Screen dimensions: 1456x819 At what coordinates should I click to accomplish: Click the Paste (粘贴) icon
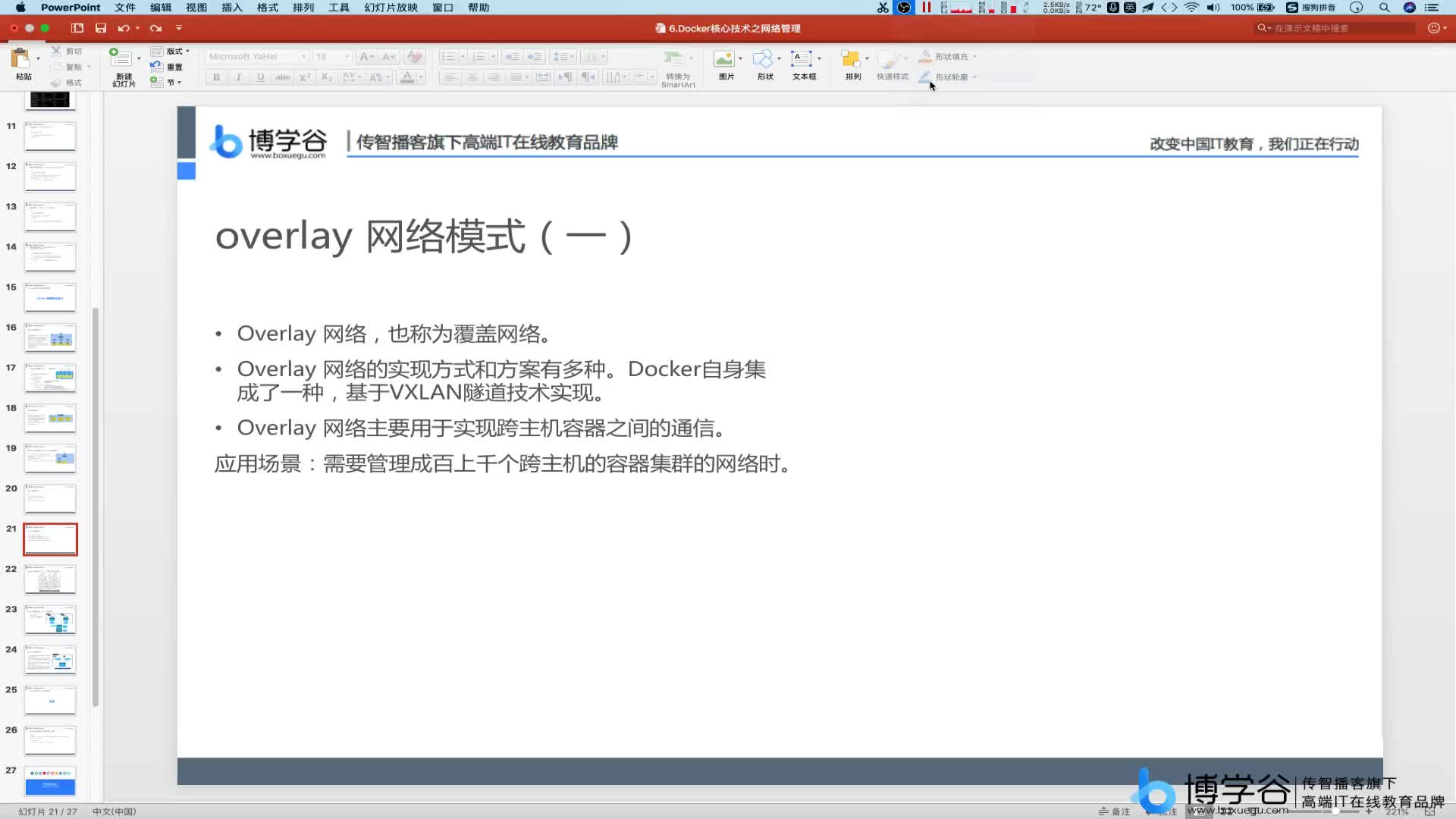20,58
